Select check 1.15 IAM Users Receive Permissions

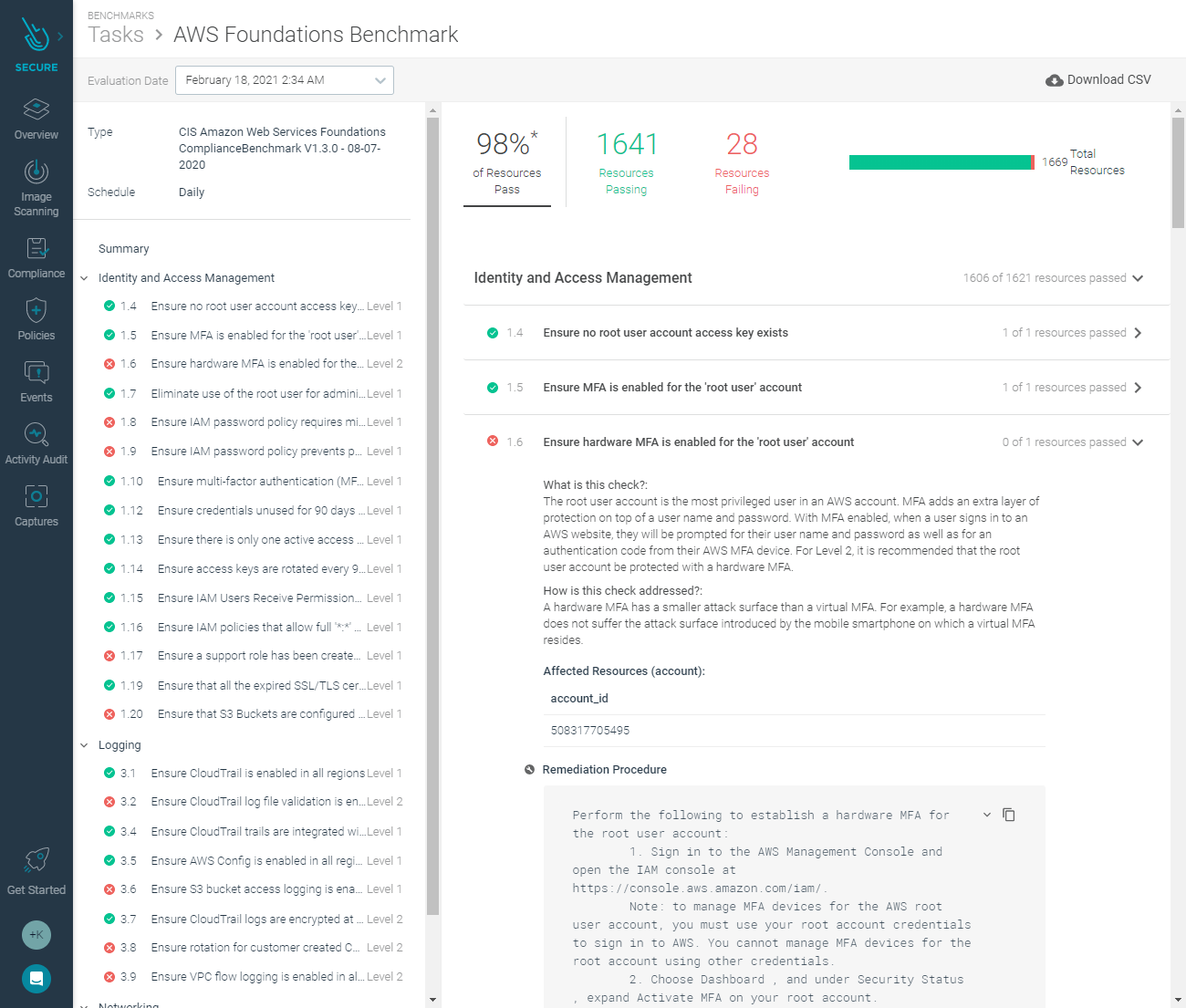coord(253,598)
